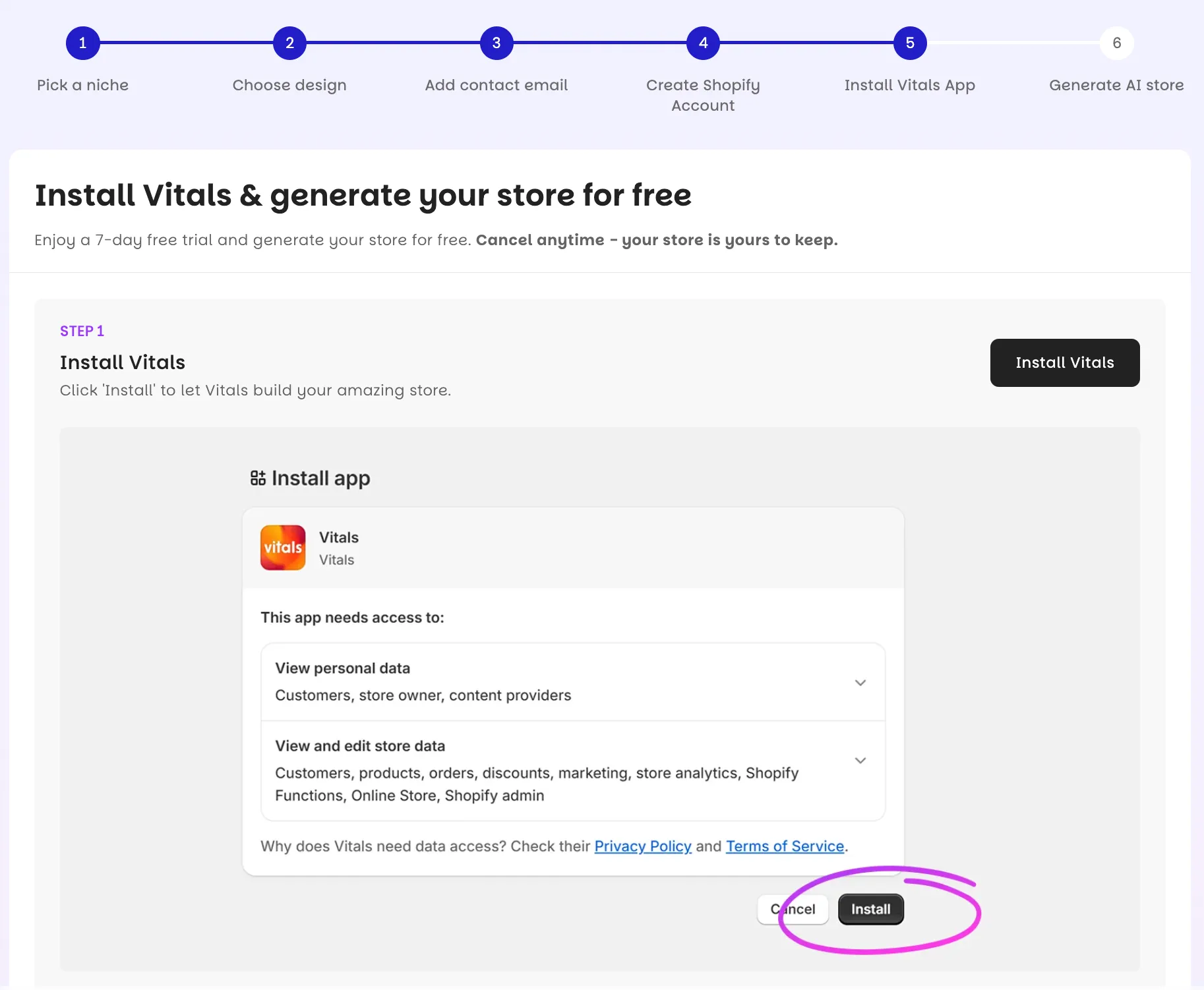Open the Terms of Service link
The height and width of the screenshot is (990, 1204).
click(x=785, y=846)
